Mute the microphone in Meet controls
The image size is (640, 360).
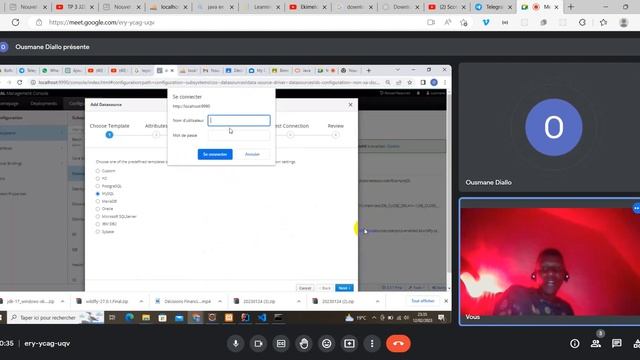tap(236, 344)
